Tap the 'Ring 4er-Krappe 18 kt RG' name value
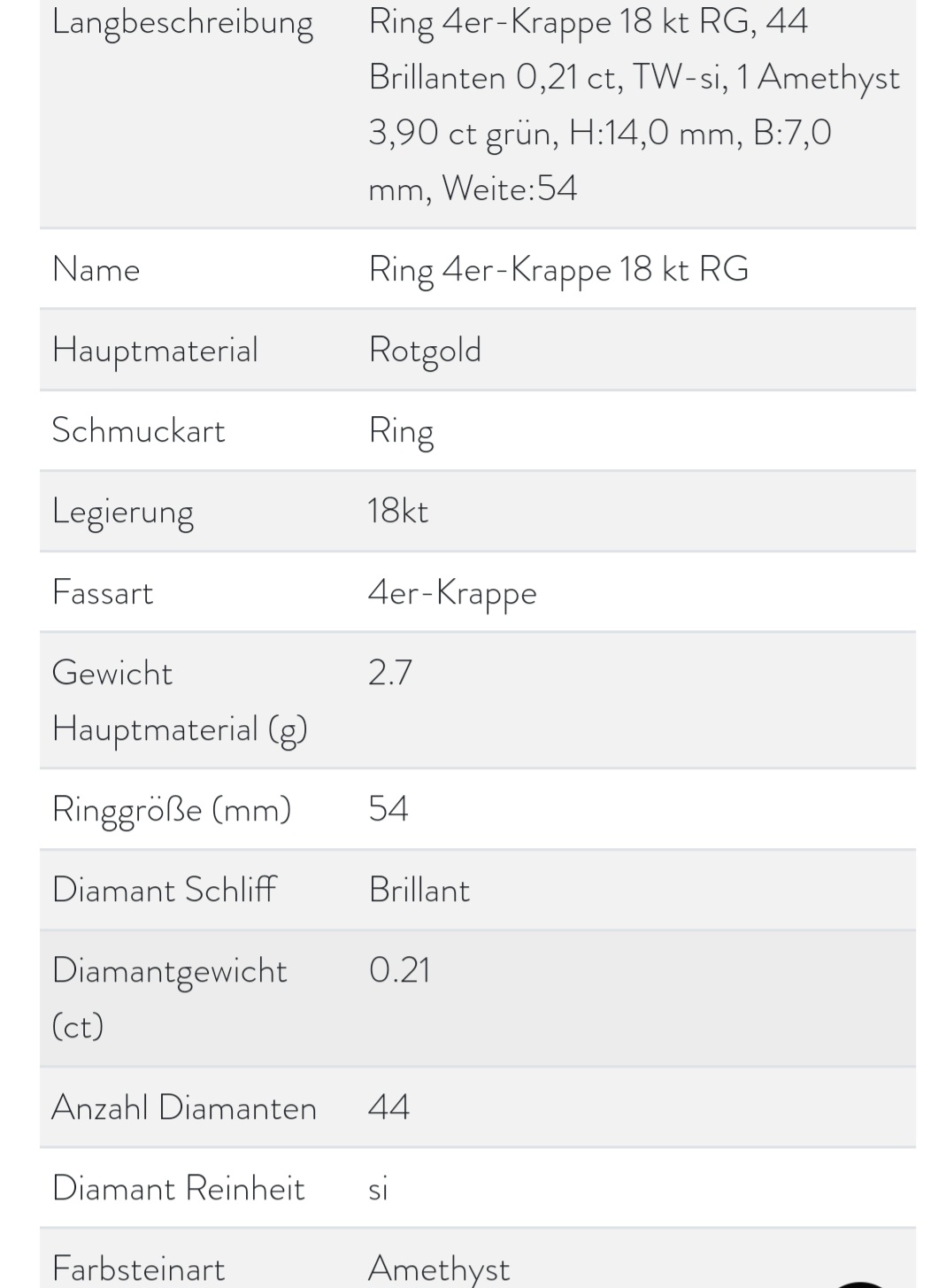The image size is (946, 1288). [558, 270]
